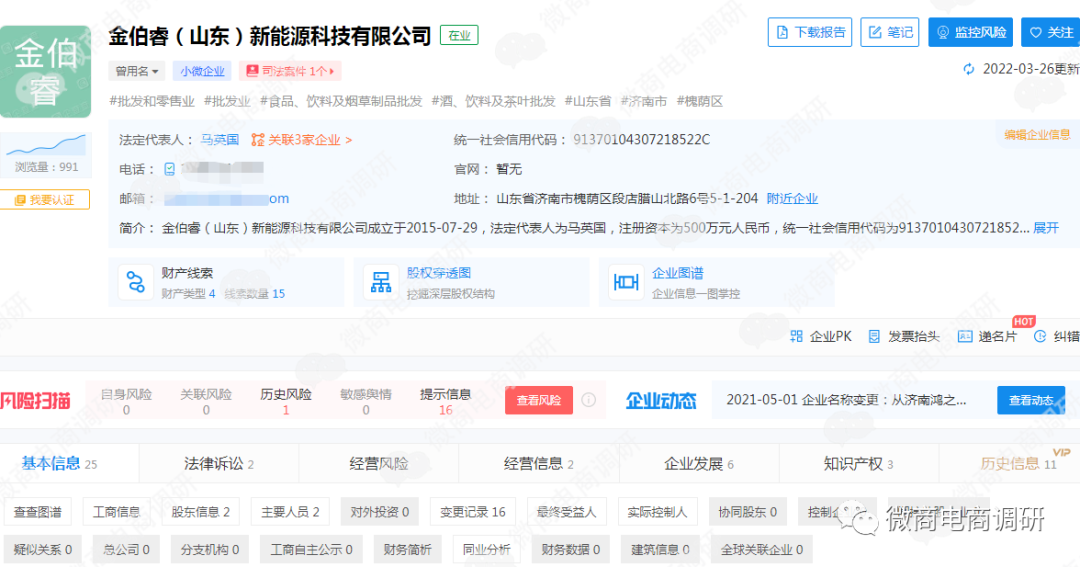Select 提示信息 16 item
The image size is (1080, 567).
tap(446, 402)
